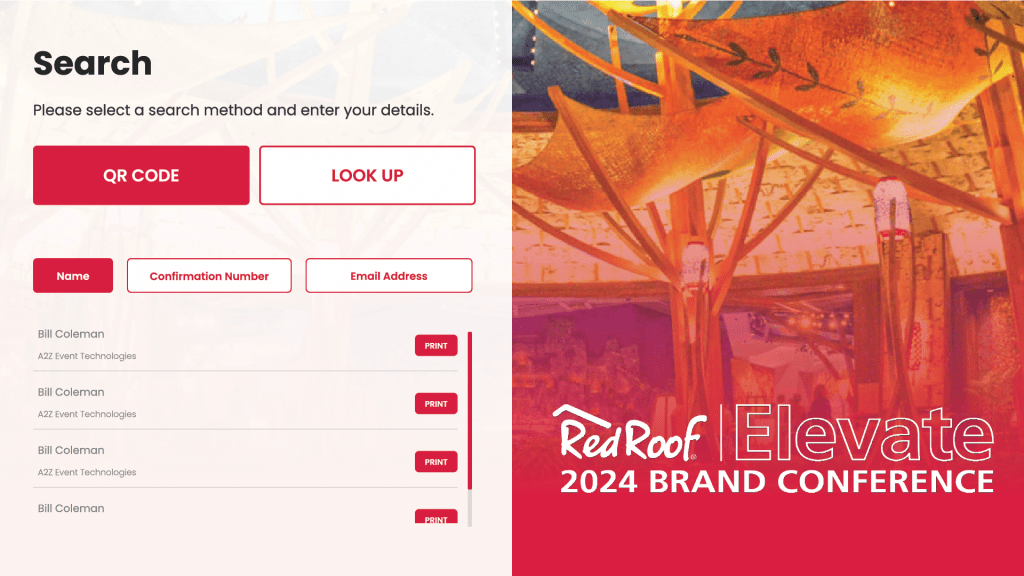This screenshot has width=1024, height=576.
Task: Select the second Bill Coleman name entry
Action: coord(71,392)
